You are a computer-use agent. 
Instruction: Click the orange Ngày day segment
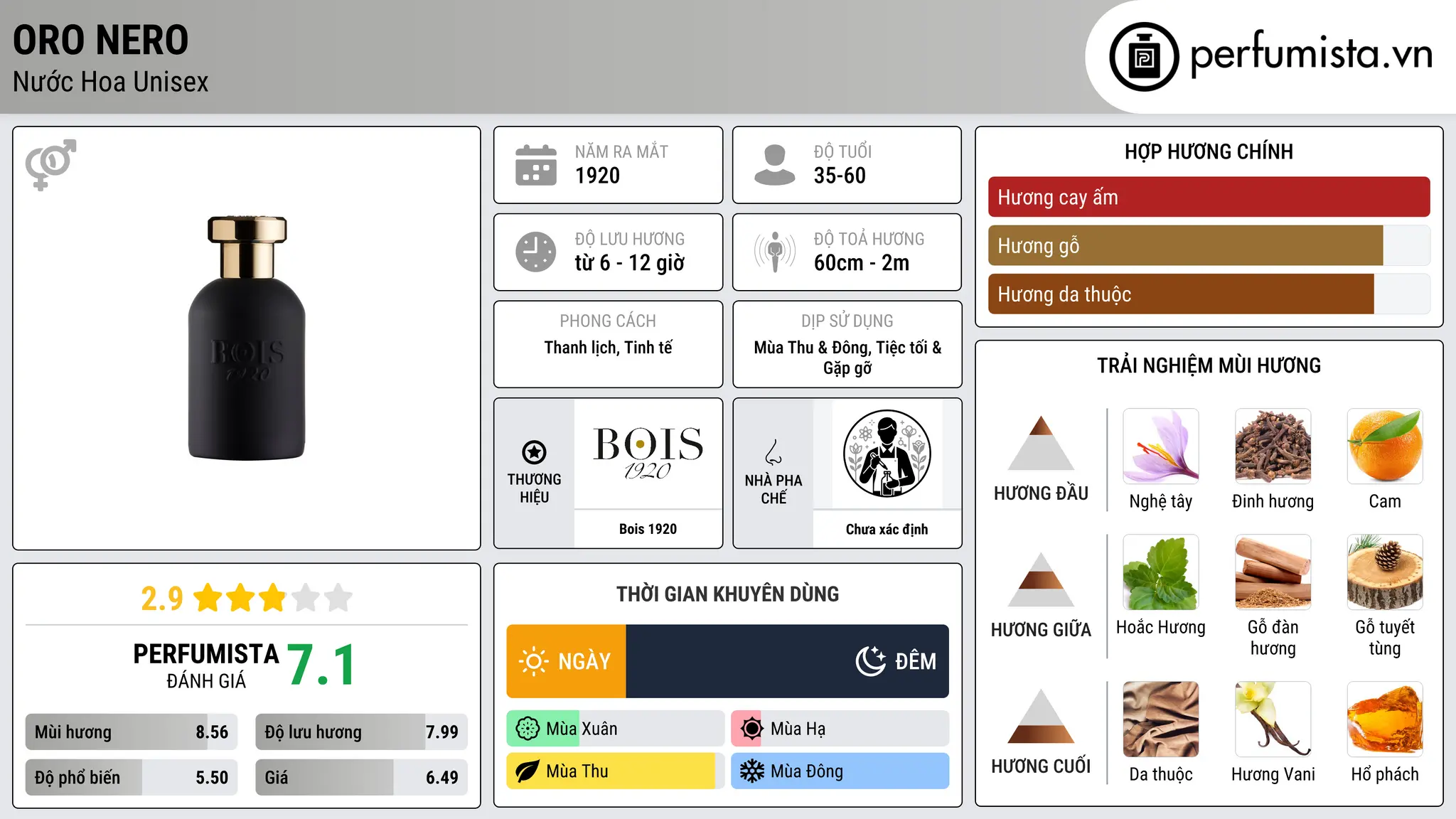pos(566,661)
